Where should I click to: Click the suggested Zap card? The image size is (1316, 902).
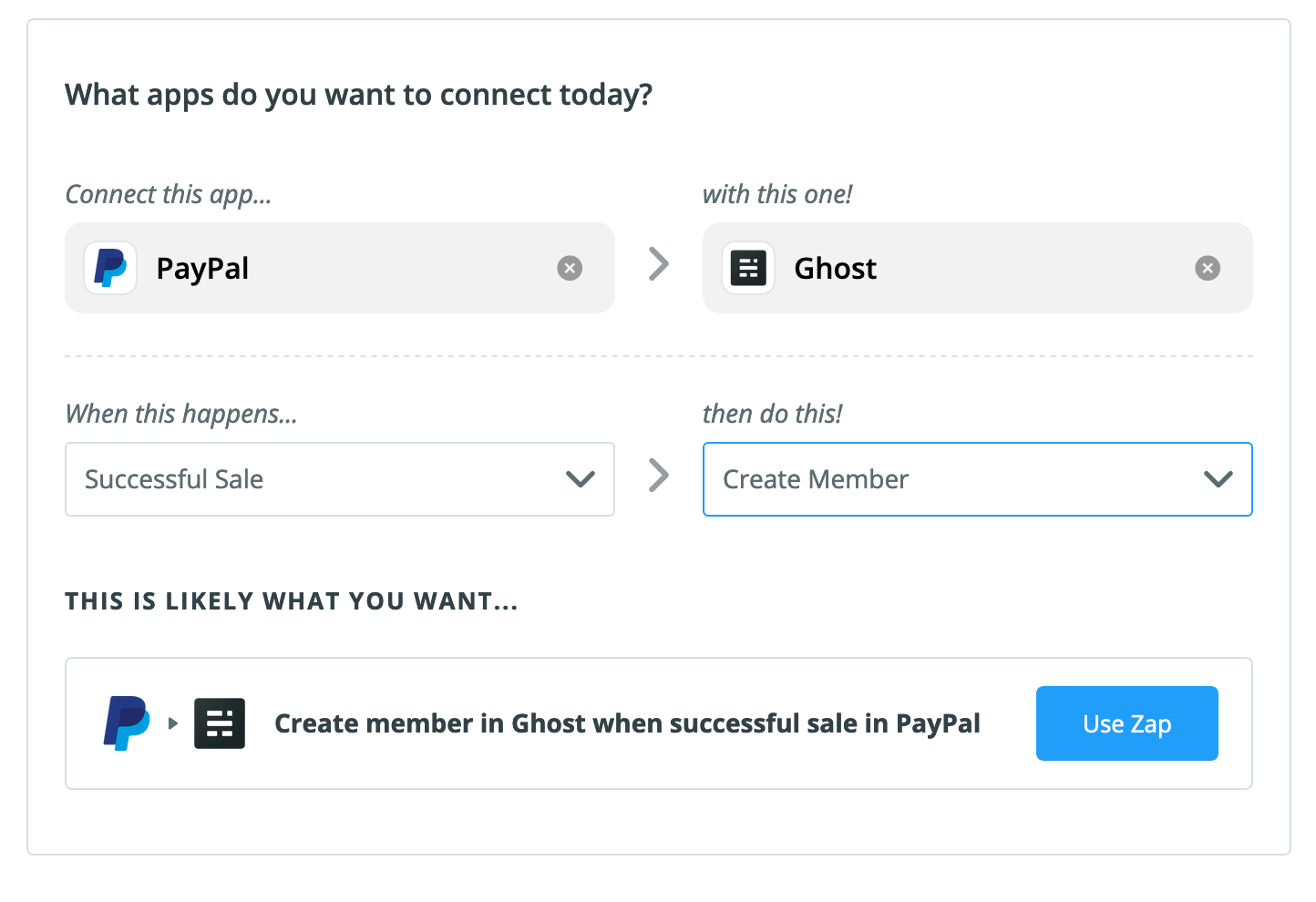pyautogui.click(x=658, y=723)
